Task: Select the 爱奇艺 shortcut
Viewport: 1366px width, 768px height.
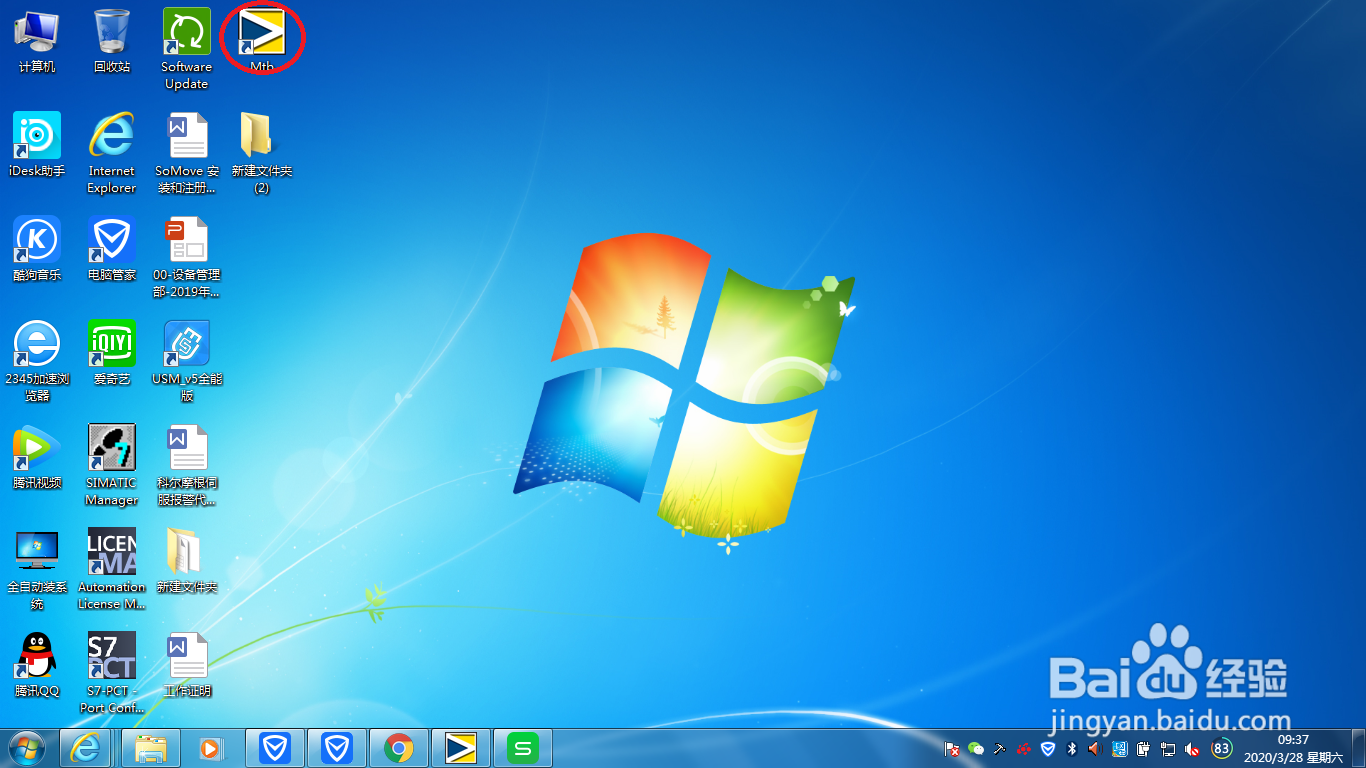Action: click(x=112, y=353)
